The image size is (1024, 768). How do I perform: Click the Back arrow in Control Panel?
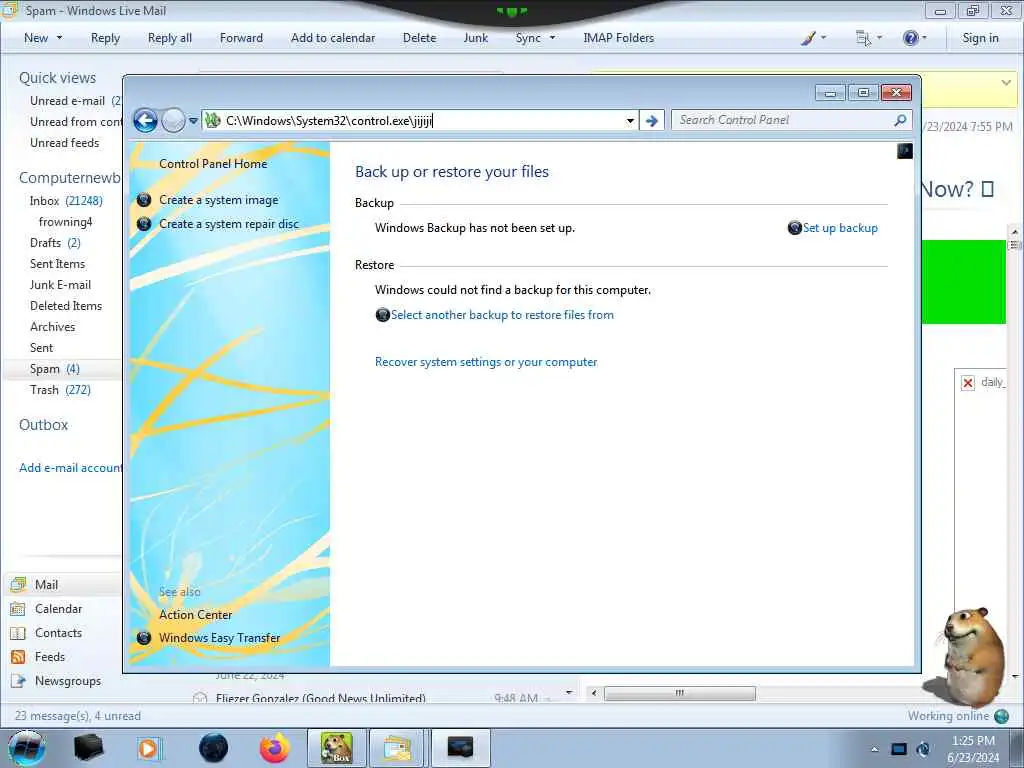145,120
